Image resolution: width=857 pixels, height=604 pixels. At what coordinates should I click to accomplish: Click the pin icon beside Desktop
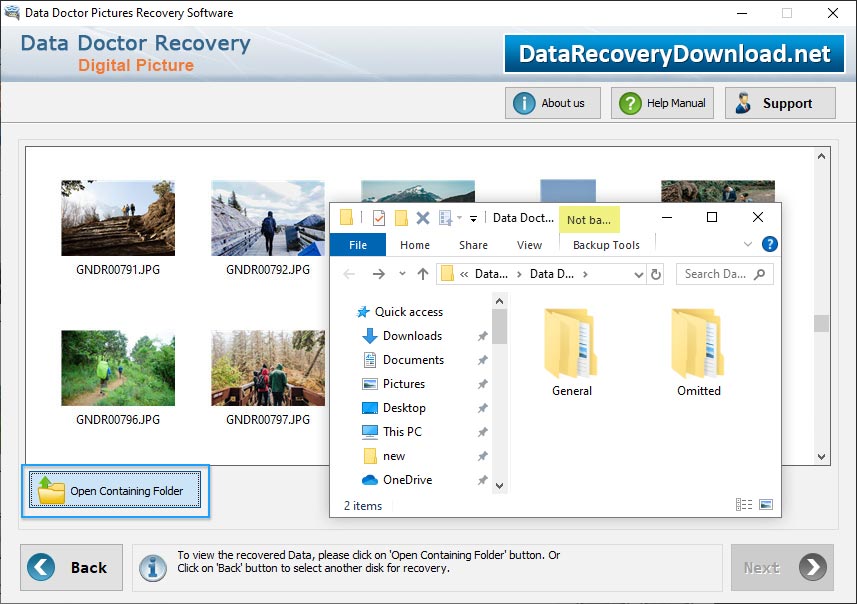483,408
